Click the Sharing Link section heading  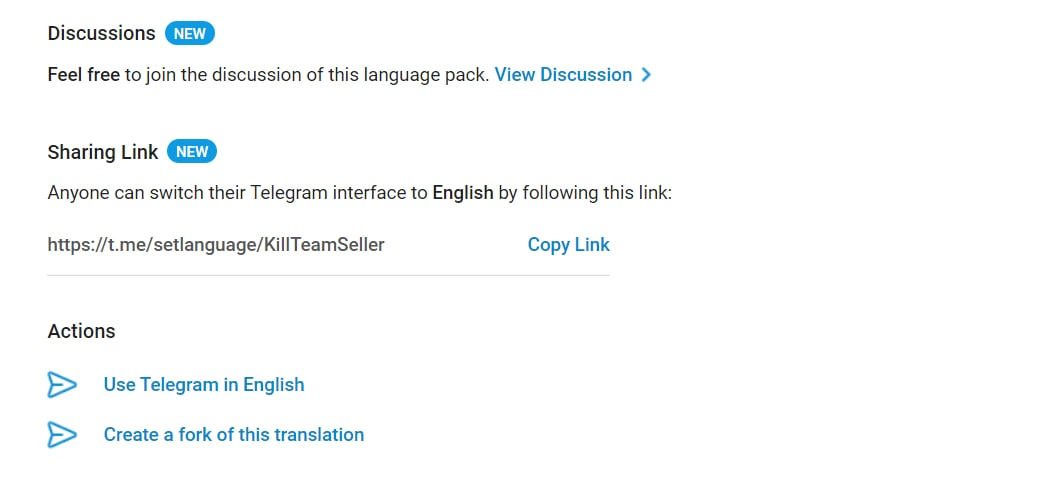pos(103,152)
